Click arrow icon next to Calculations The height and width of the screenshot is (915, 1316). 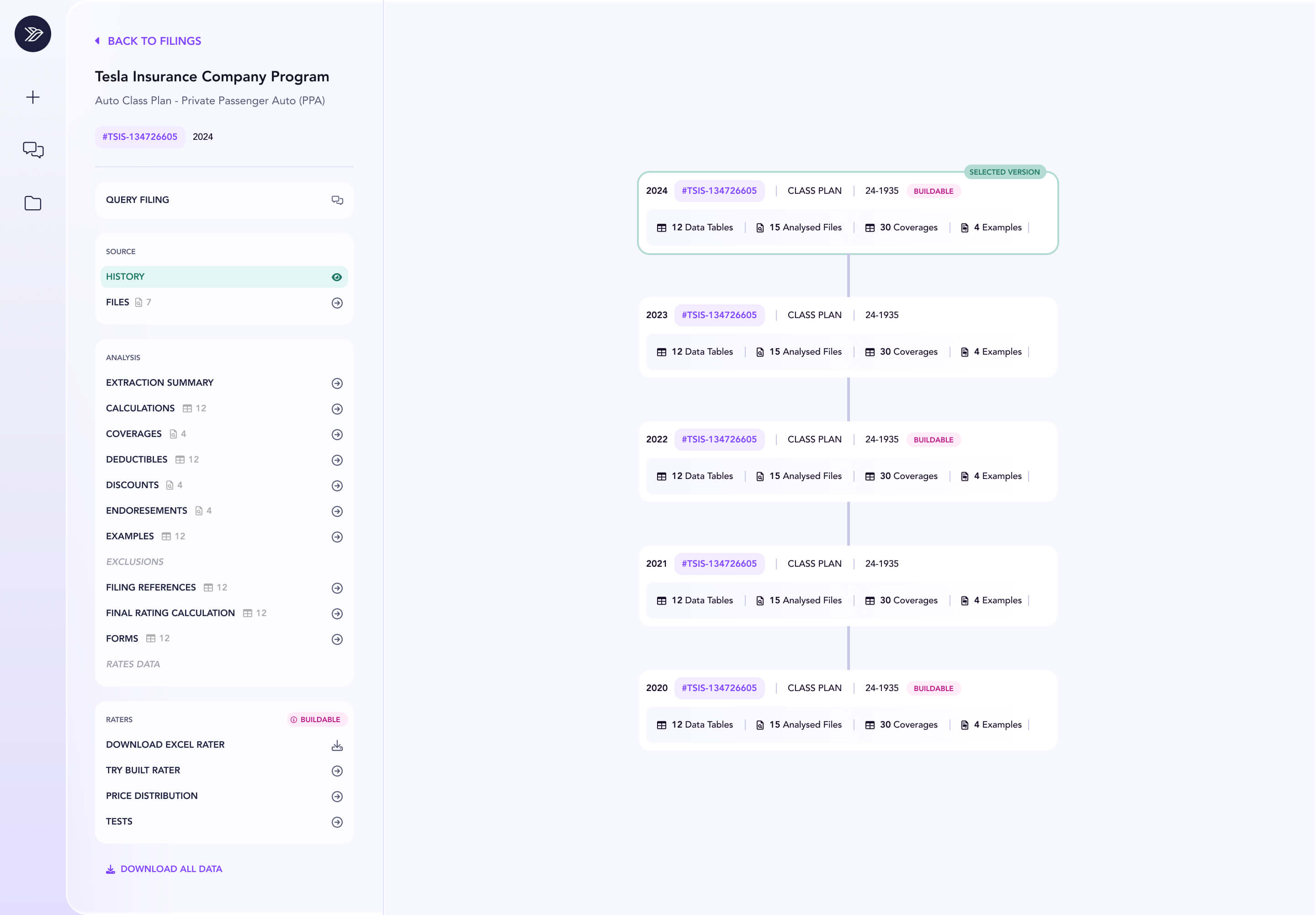pos(337,409)
